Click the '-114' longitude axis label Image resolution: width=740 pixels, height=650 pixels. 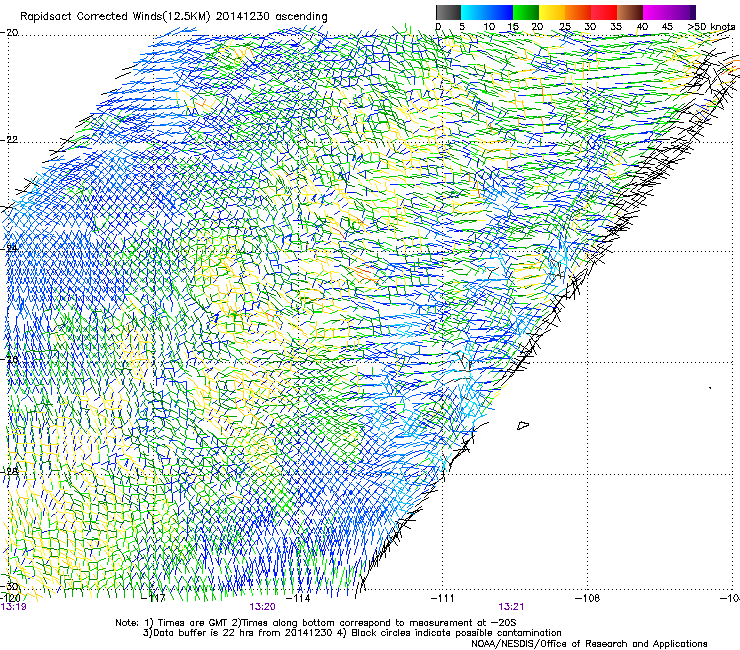point(299,598)
